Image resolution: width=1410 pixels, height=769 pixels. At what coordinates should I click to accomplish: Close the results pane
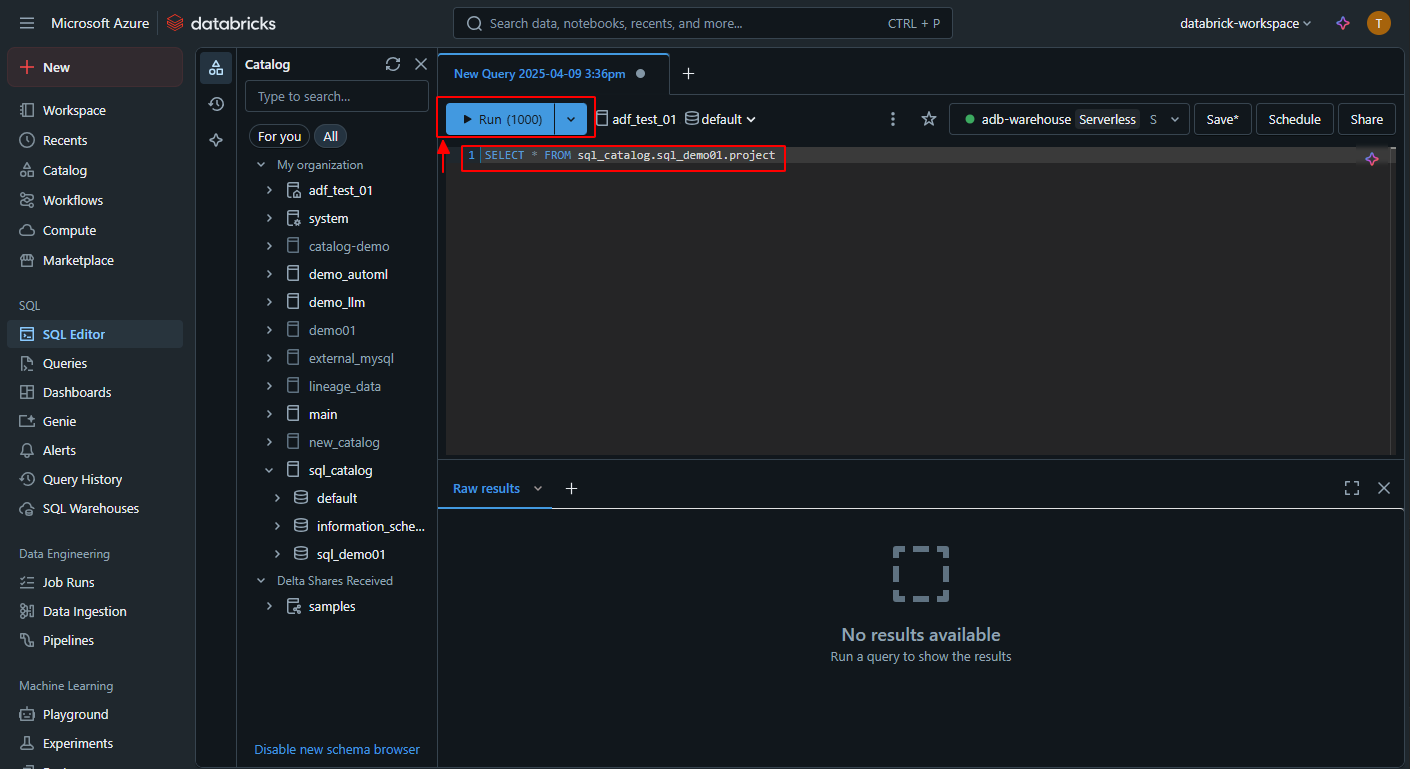pos(1384,488)
